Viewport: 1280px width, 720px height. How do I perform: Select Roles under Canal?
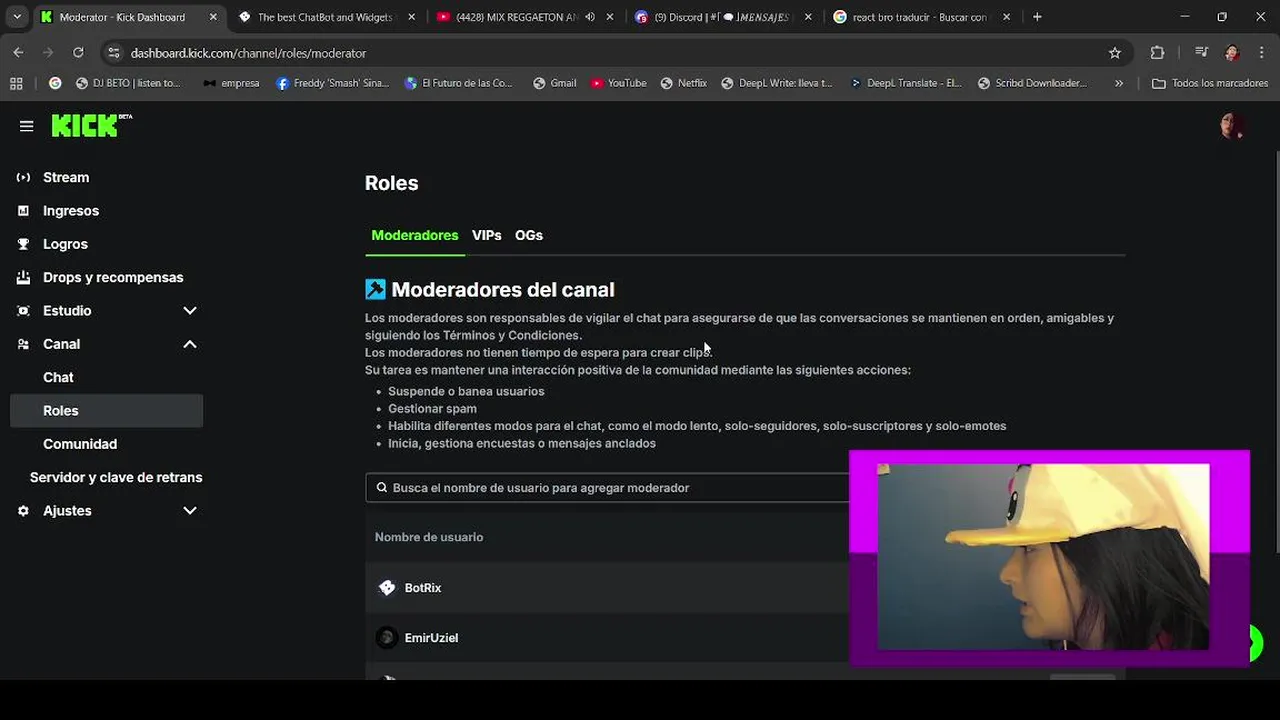(106, 411)
